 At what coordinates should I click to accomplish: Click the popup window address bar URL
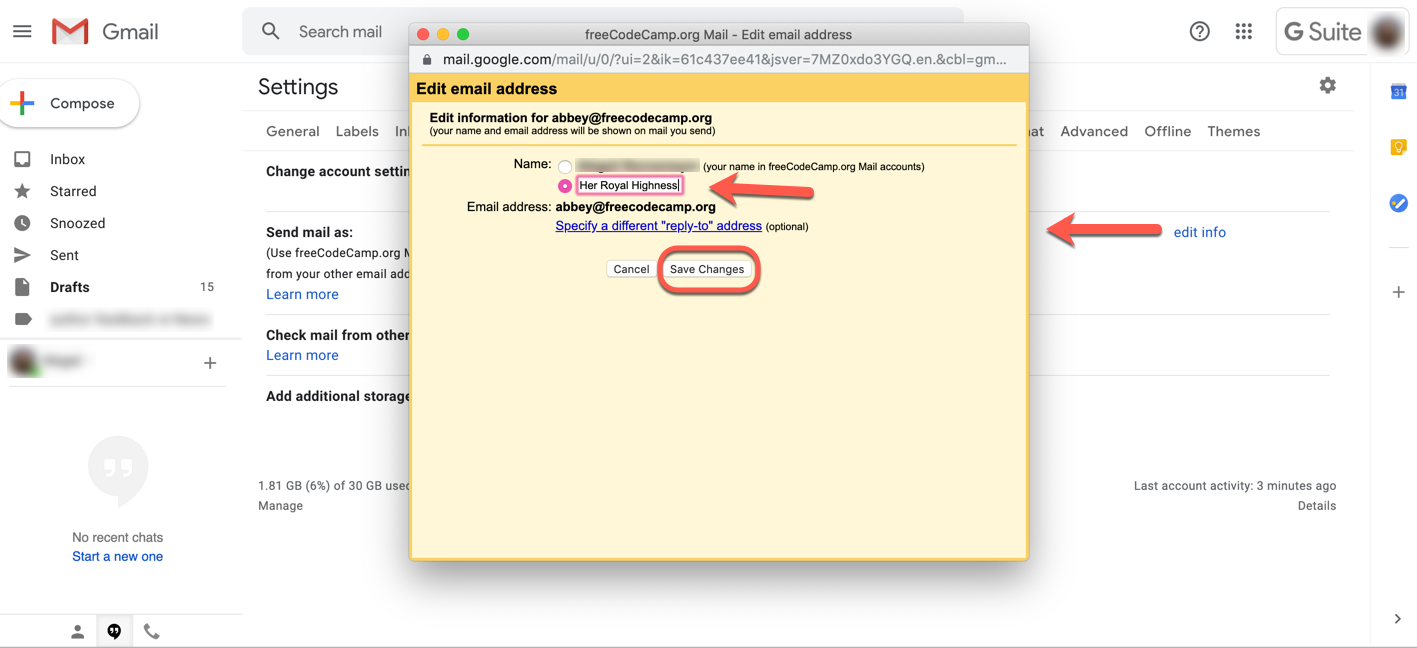725,59
